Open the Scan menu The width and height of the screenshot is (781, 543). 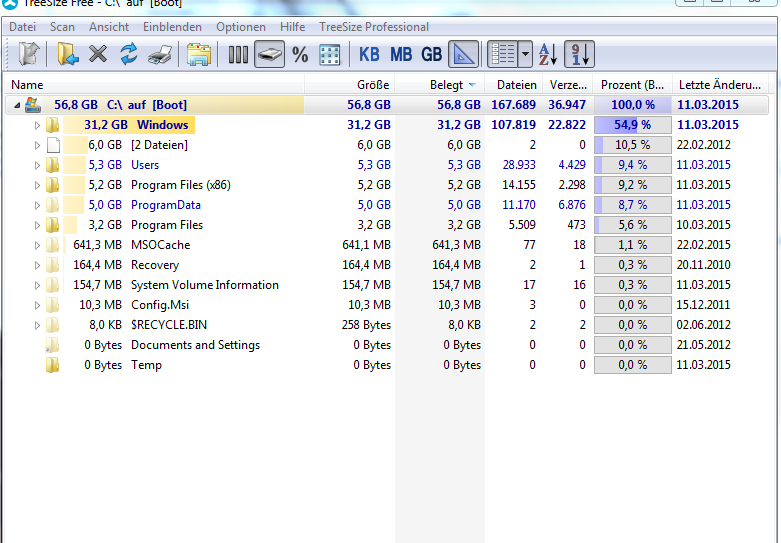tap(62, 27)
